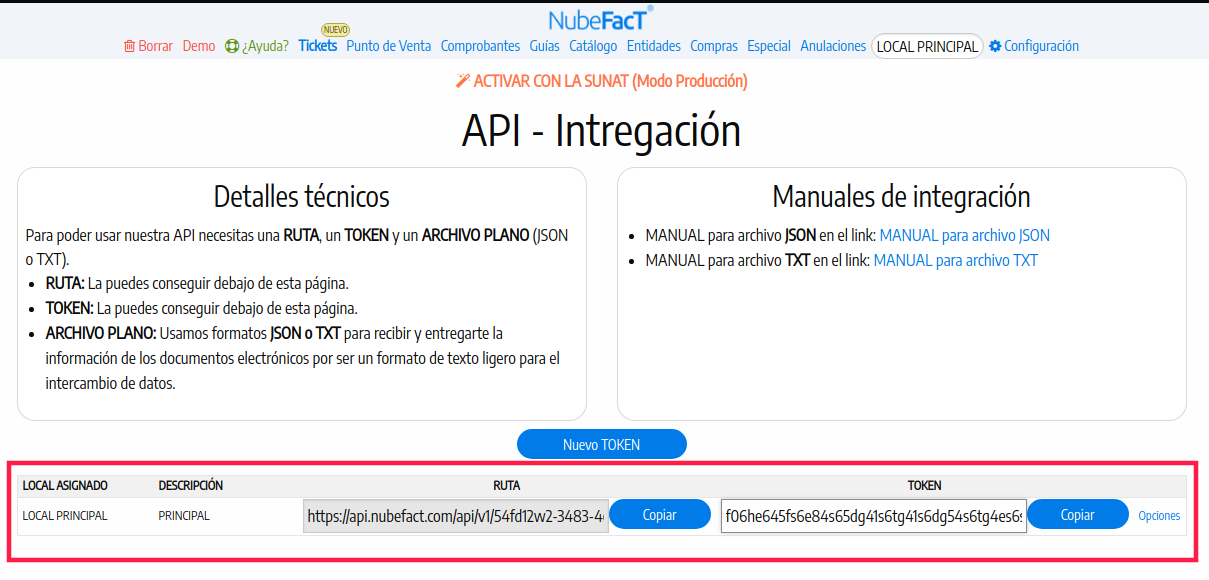Click the Manuales de integración heading

tap(901, 196)
